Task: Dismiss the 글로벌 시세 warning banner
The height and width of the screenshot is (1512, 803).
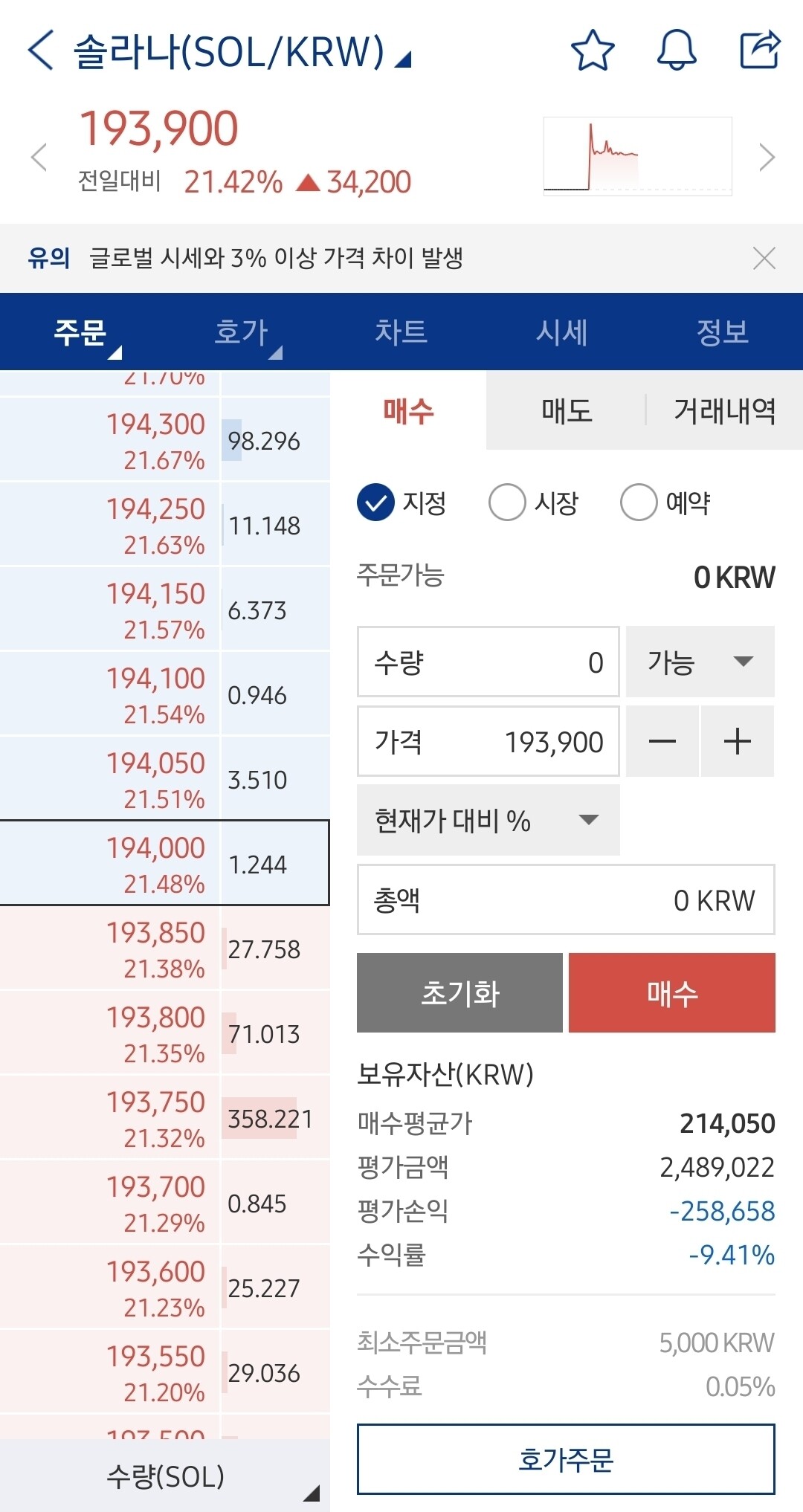Action: (765, 259)
